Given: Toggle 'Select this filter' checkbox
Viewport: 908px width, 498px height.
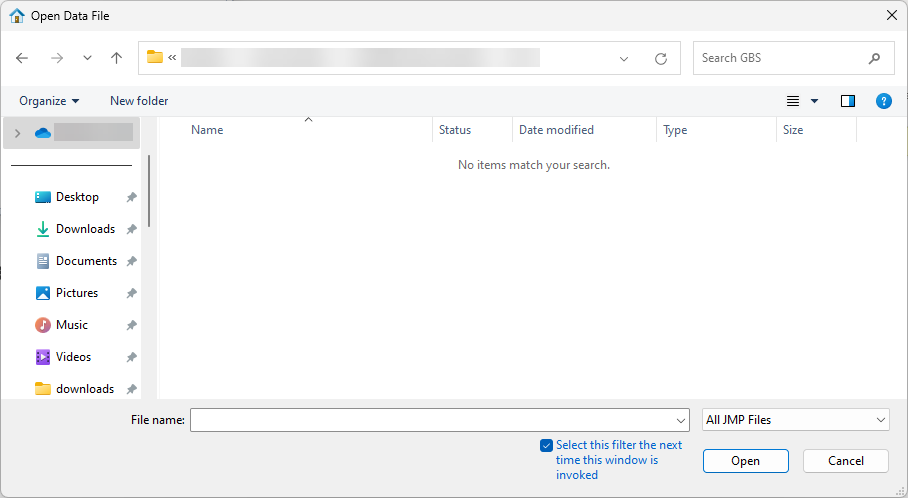Looking at the screenshot, I should click(546, 445).
